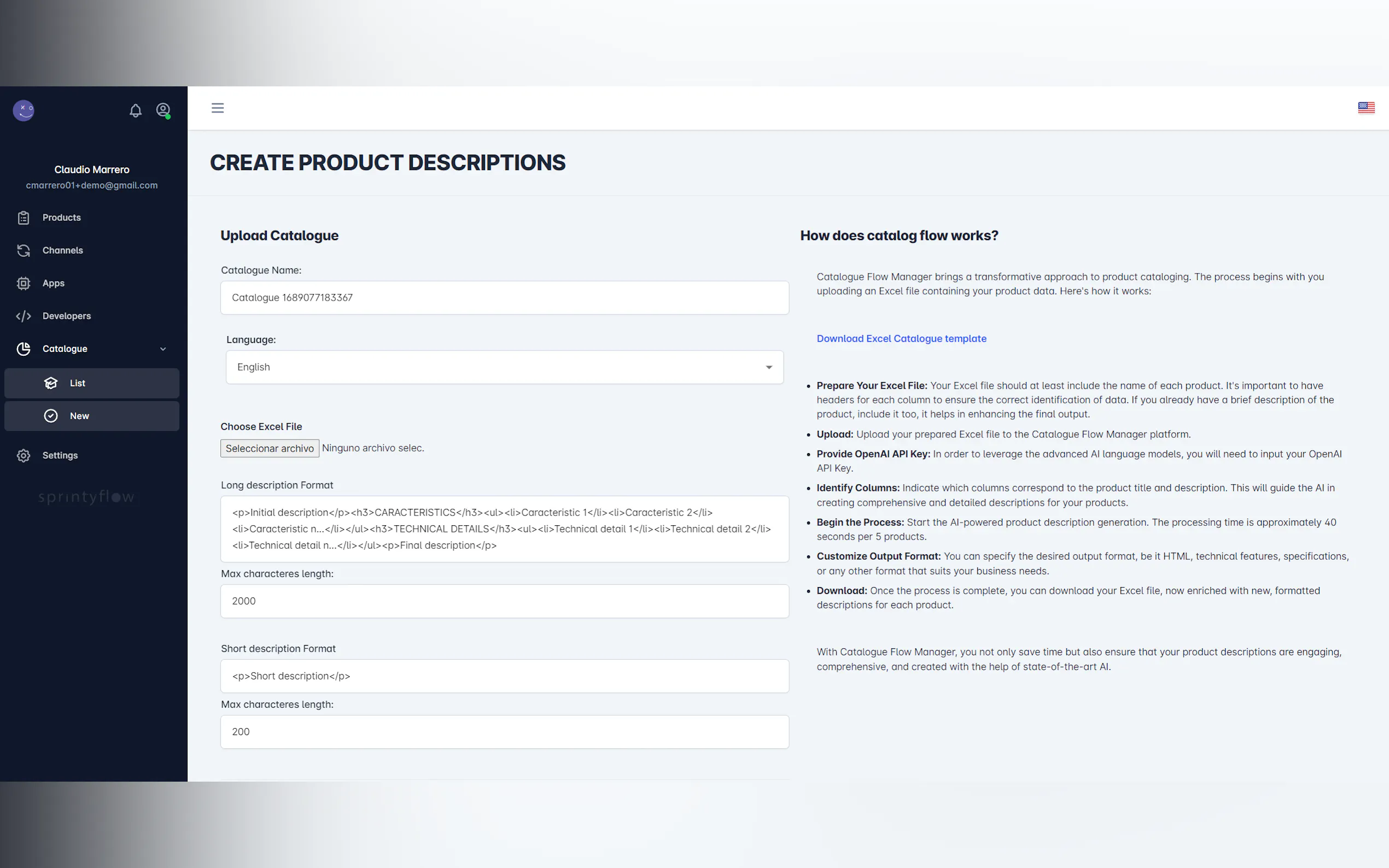Click into the Catalogue Name field
The image size is (1389, 868).
[504, 298]
